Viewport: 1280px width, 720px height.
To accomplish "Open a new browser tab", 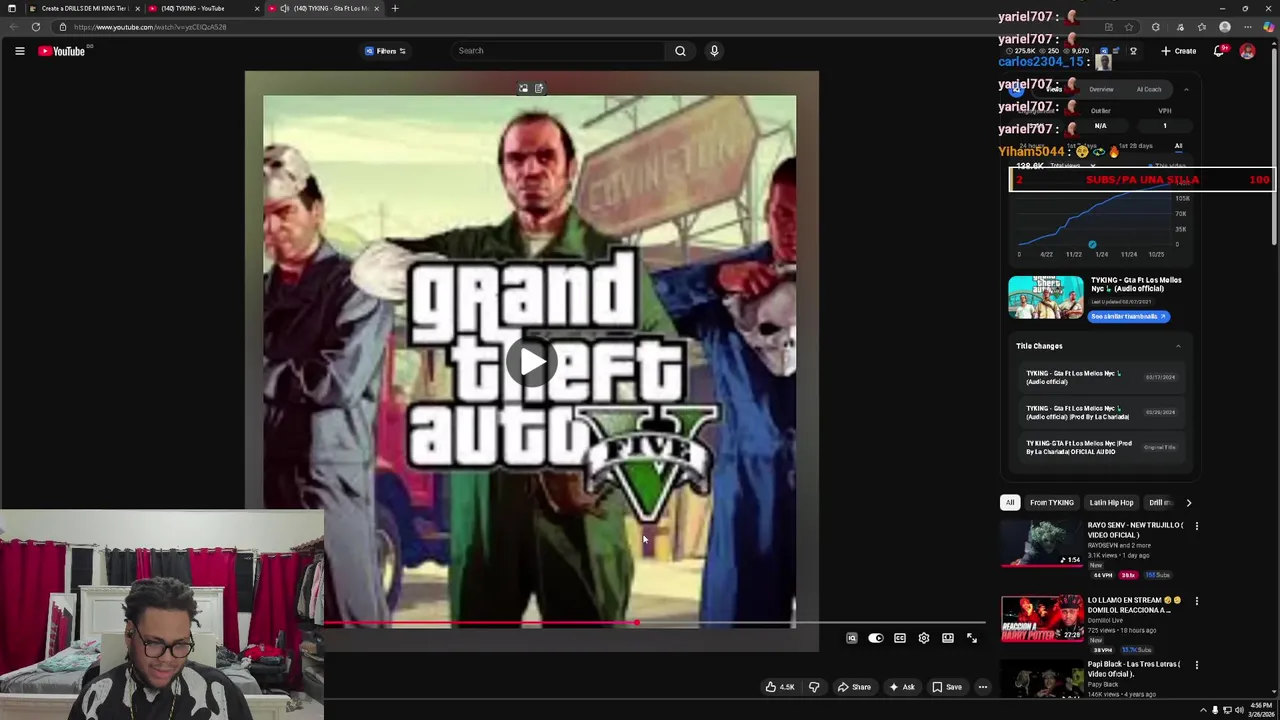I will pyautogui.click(x=395, y=8).
